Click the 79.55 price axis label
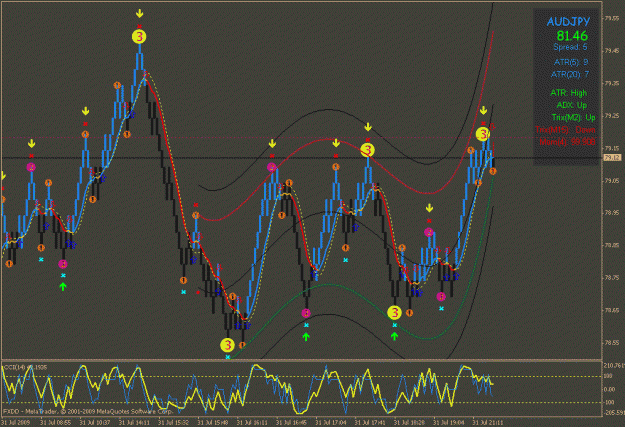 (612, 18)
